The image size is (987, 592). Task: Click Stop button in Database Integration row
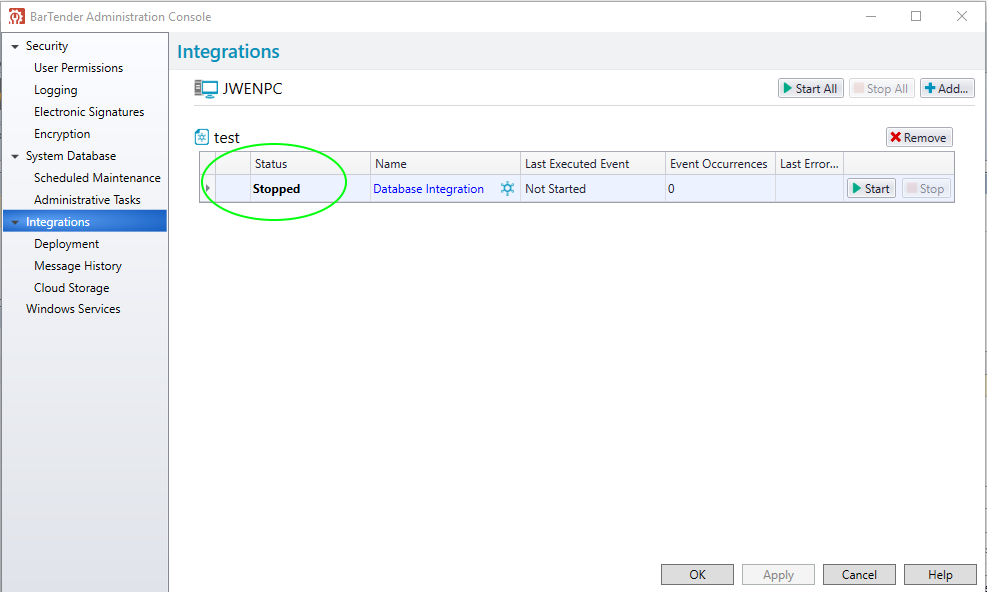point(926,188)
